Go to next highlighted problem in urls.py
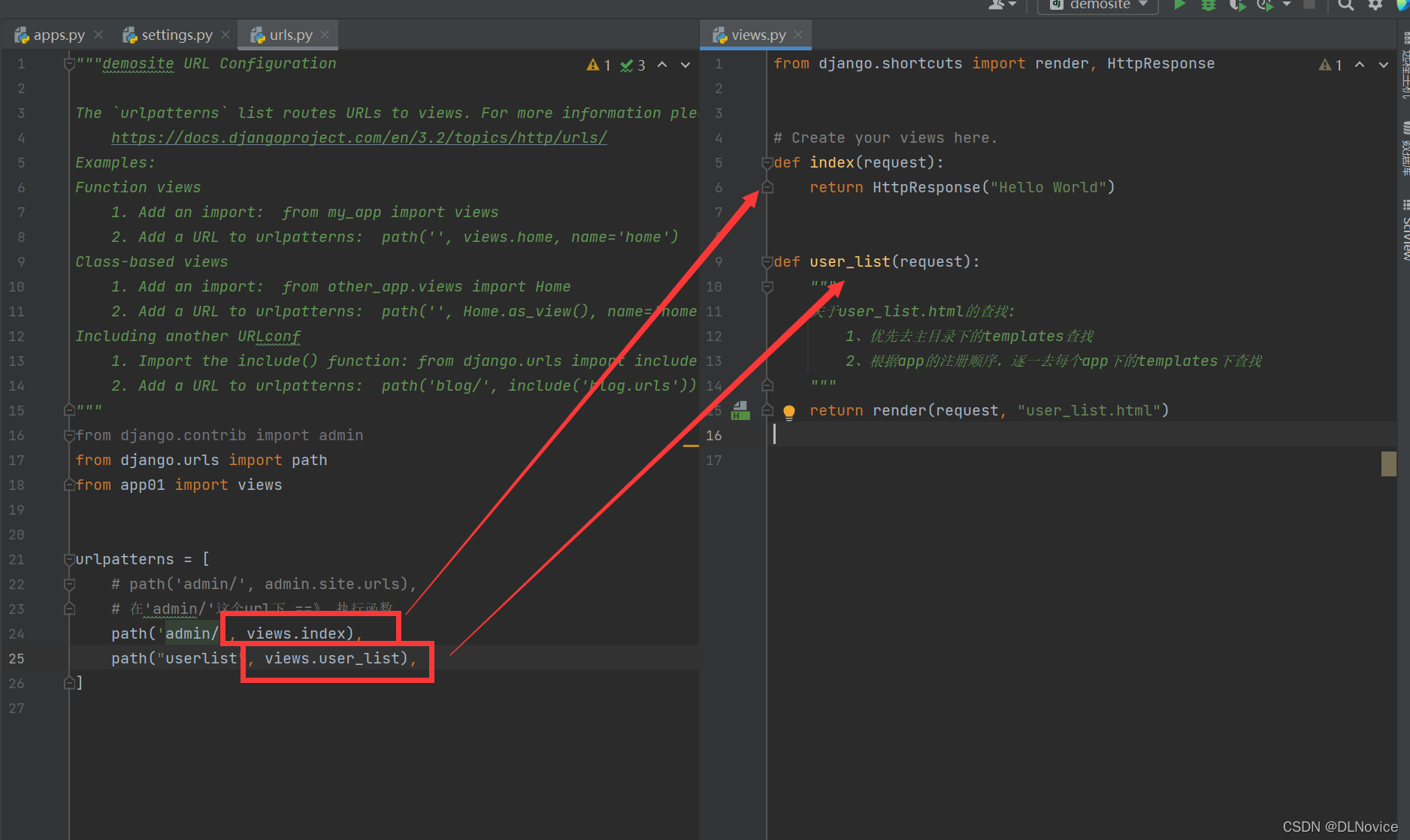The width and height of the screenshot is (1410, 840). click(x=685, y=65)
